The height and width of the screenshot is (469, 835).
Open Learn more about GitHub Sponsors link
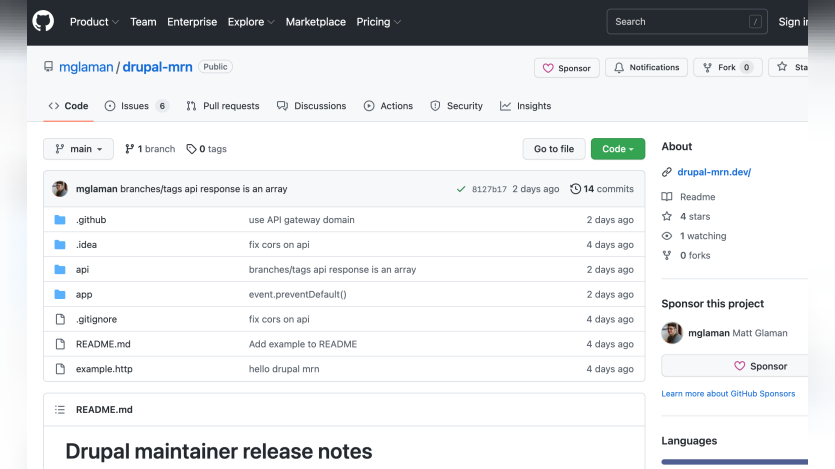(x=728, y=393)
